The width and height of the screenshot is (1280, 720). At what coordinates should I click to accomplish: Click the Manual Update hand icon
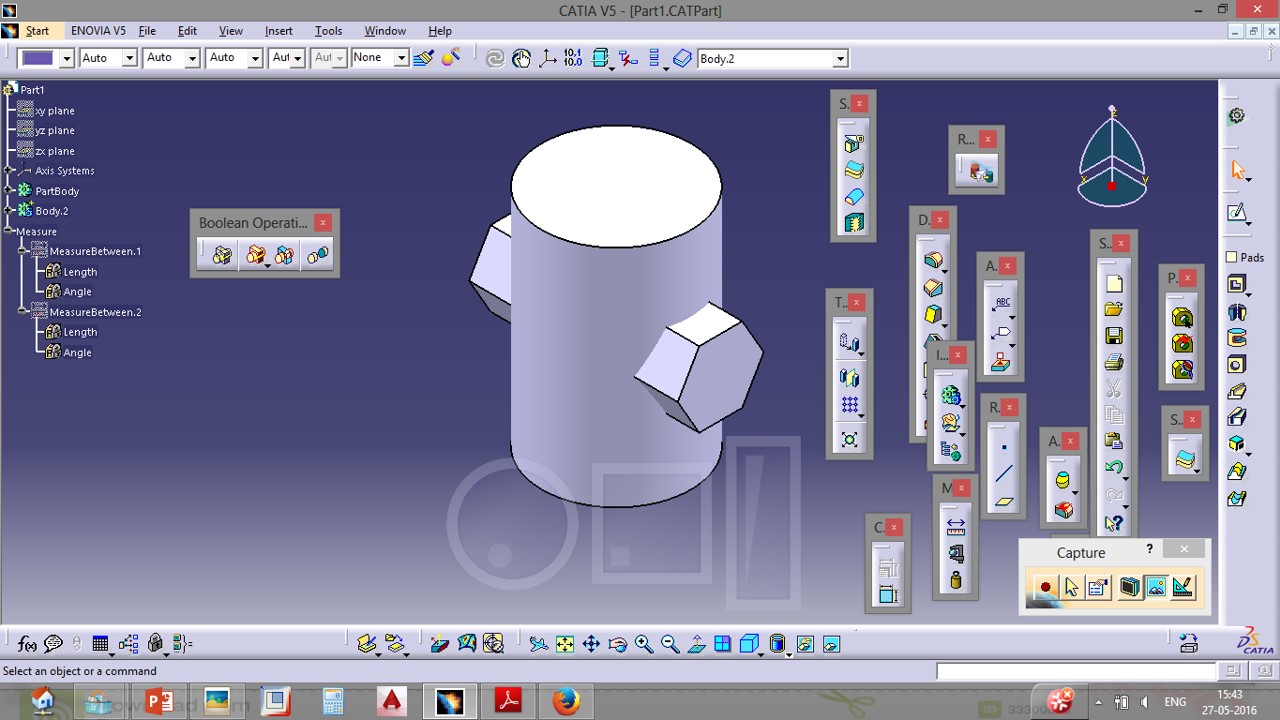point(521,58)
